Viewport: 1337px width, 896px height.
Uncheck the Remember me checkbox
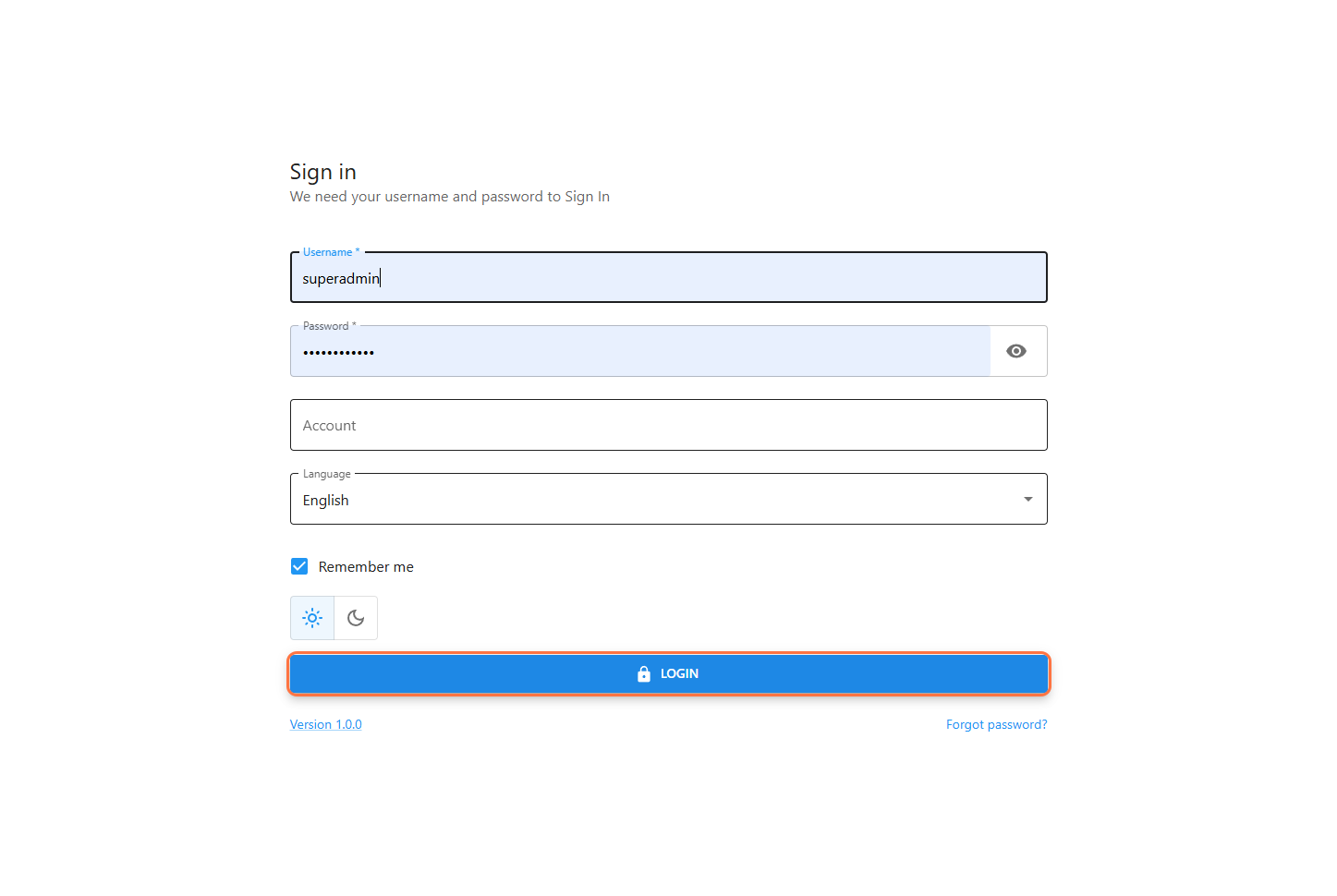pyautogui.click(x=299, y=566)
